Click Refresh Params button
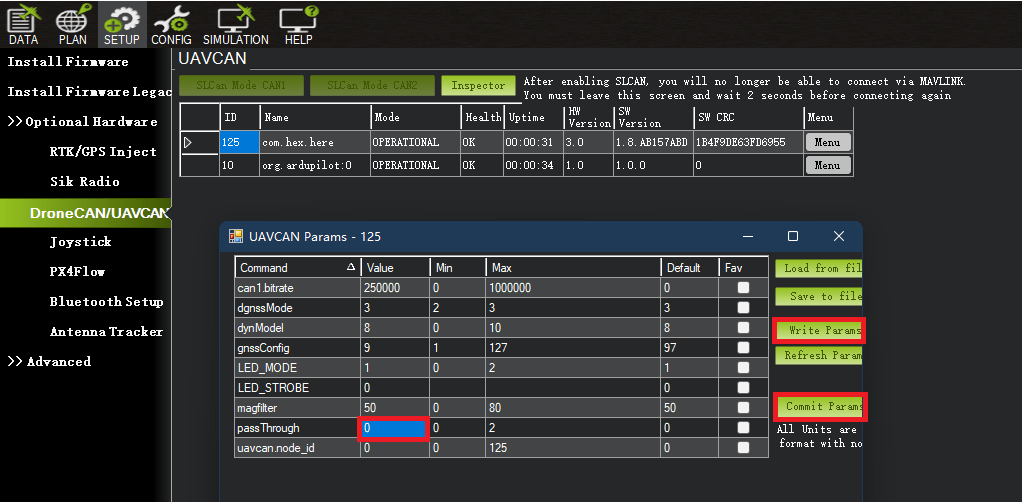The width and height of the screenshot is (1022, 502). pos(818,355)
